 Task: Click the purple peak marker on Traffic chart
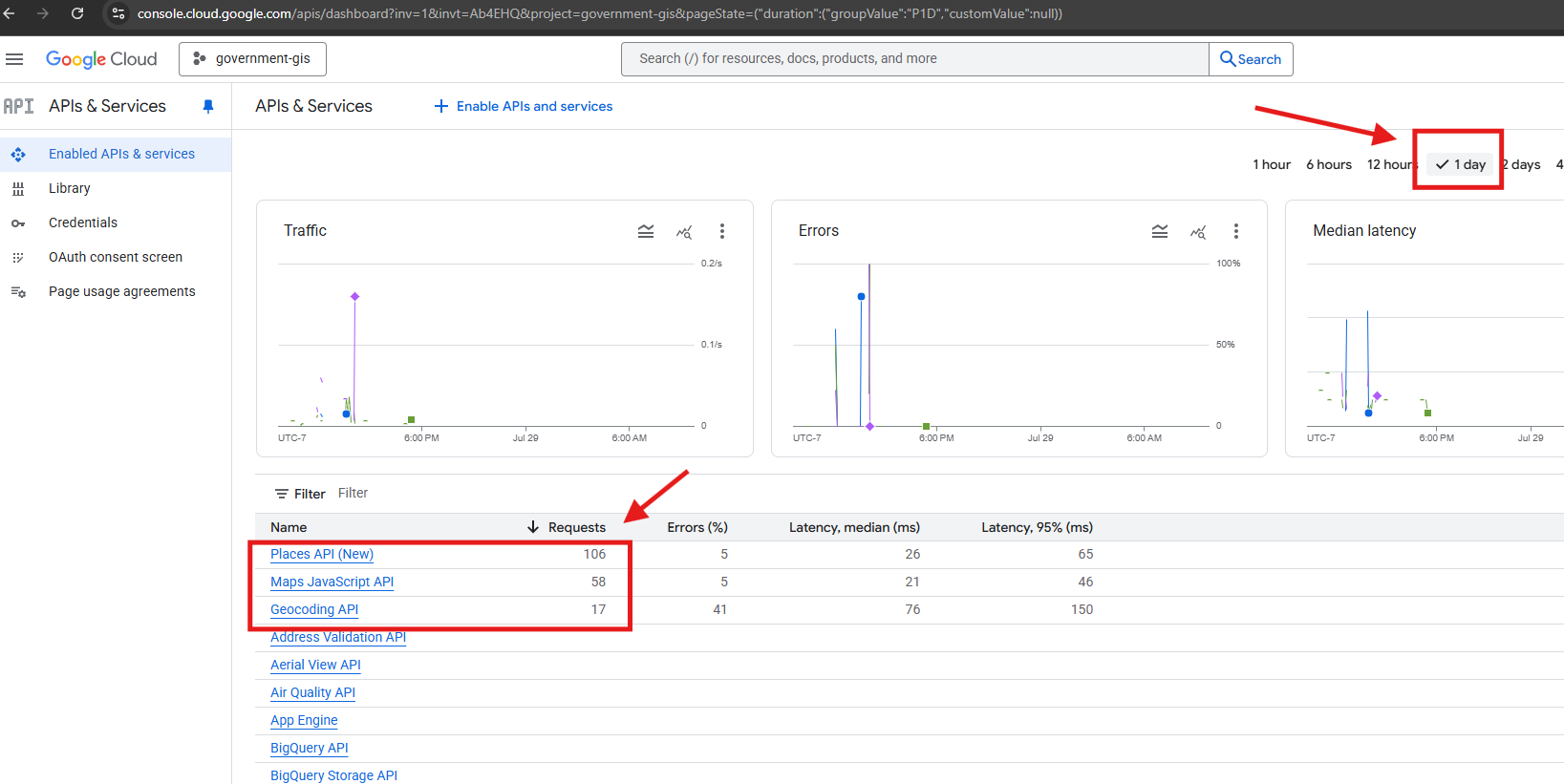coord(354,297)
